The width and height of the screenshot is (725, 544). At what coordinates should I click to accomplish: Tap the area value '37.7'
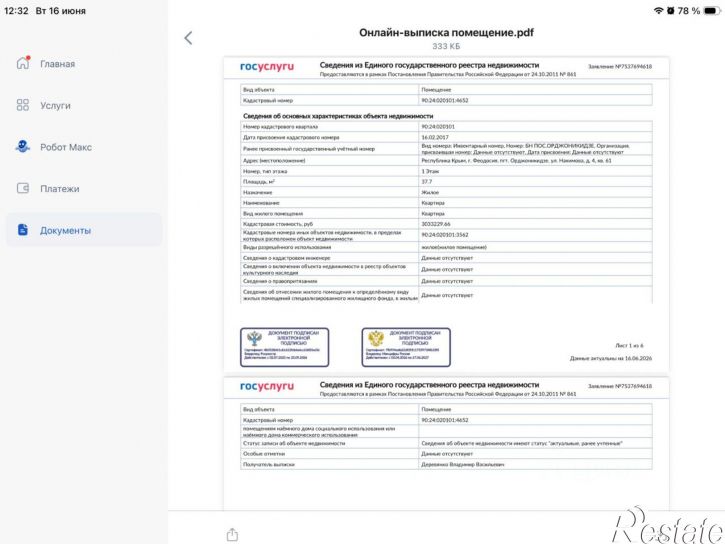pyautogui.click(x=426, y=182)
